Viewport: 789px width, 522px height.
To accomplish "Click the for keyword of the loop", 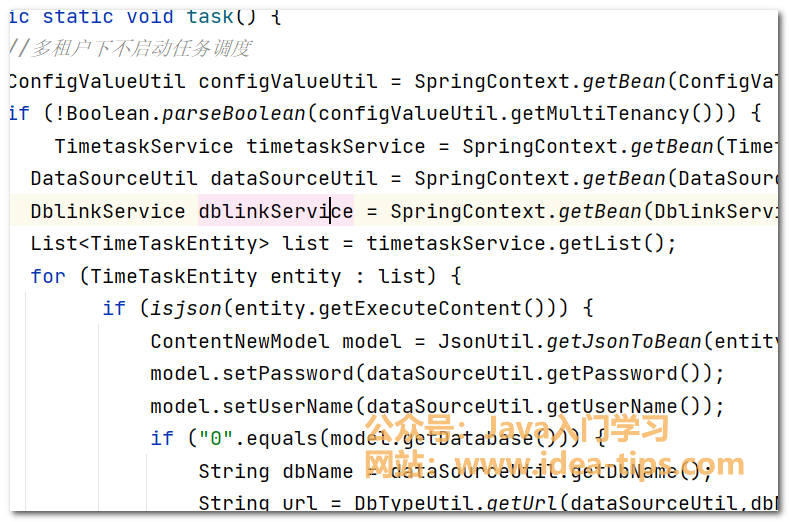I will point(48,276).
